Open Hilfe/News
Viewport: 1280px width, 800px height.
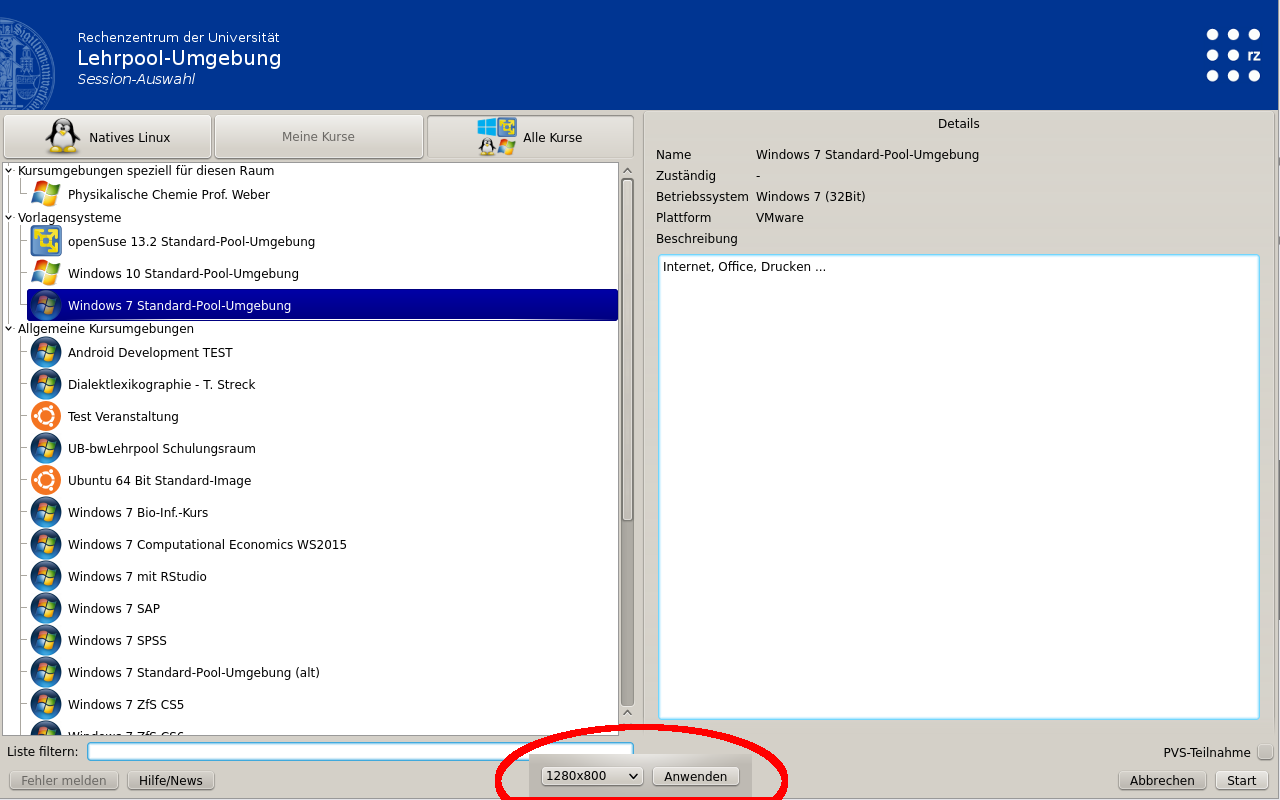(170, 781)
